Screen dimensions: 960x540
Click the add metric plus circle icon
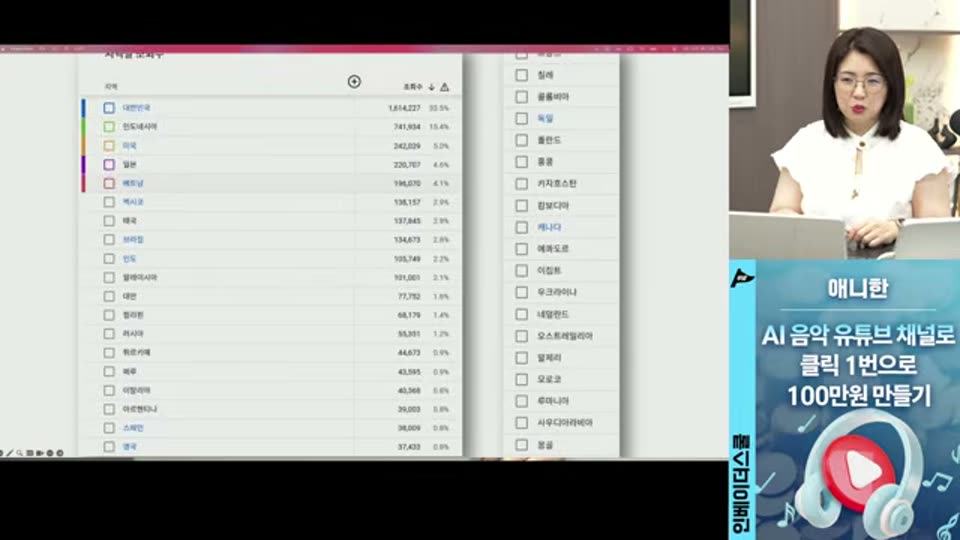(x=354, y=81)
